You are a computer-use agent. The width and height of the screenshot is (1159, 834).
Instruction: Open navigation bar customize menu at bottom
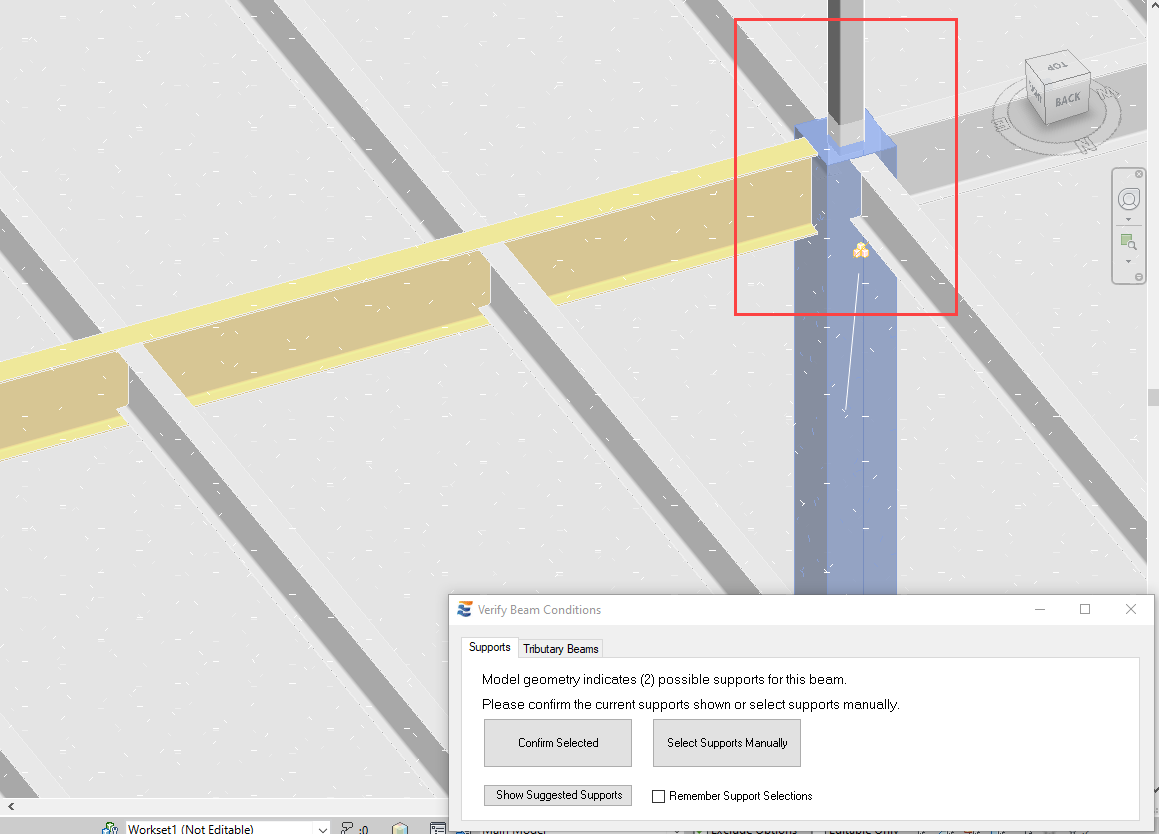(1139, 277)
